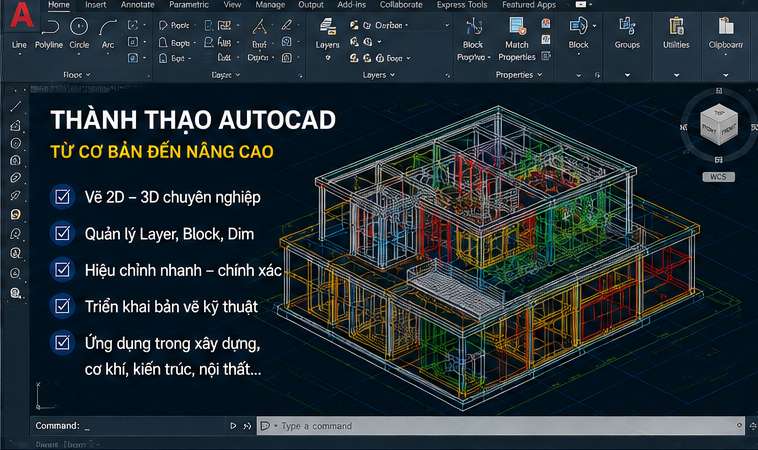Open the Clipboard panel icon
Viewport: 758px width, 450px height.
726,26
